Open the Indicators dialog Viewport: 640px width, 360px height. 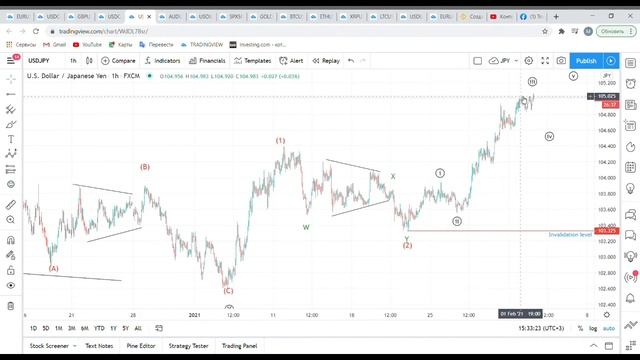162,61
